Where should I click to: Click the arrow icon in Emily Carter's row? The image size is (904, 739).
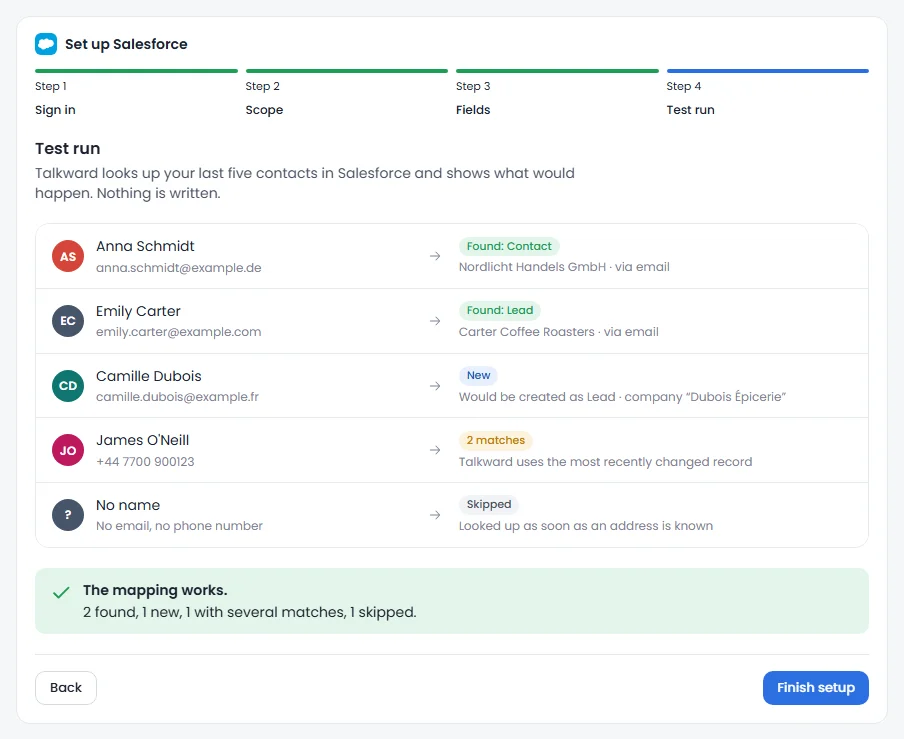tap(435, 321)
